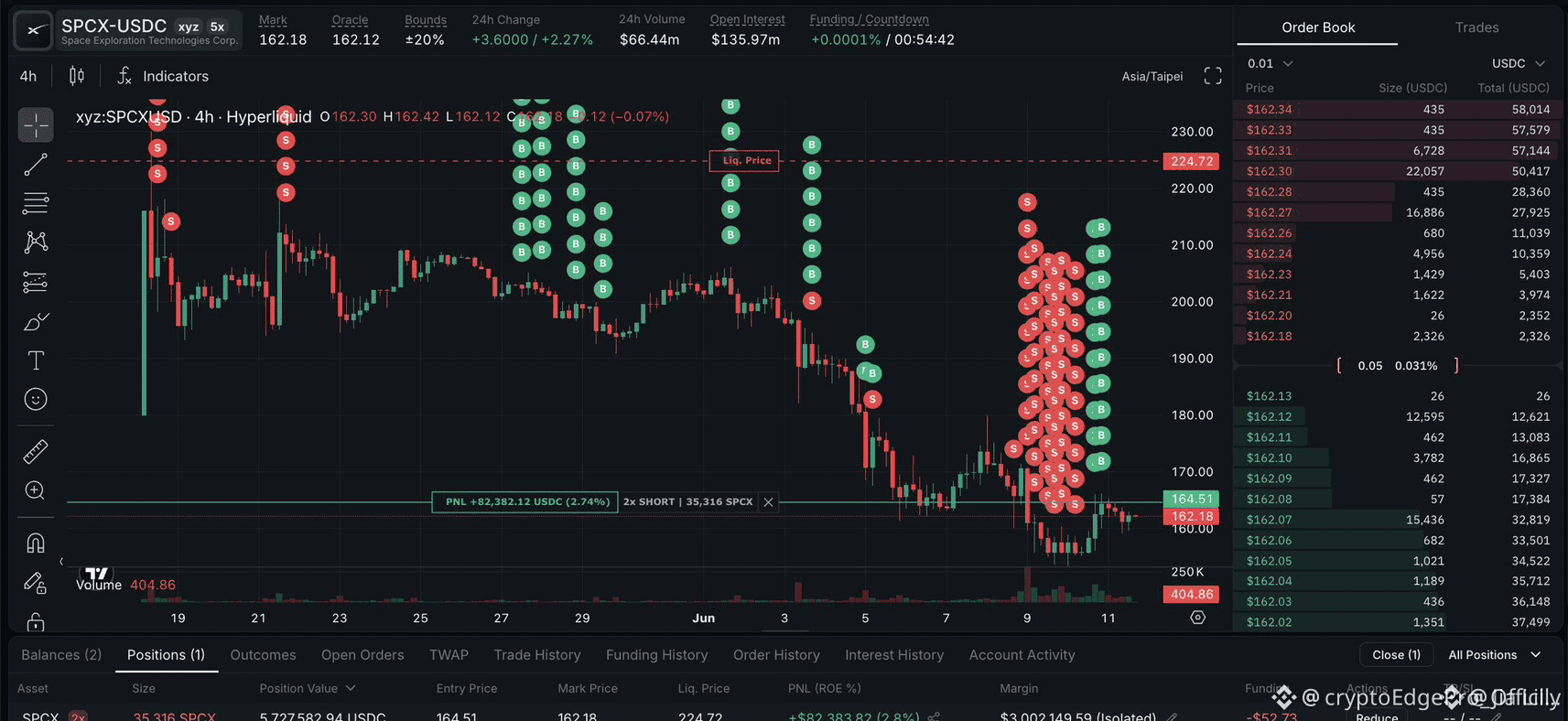Open the Interest History tab

pos(894,655)
